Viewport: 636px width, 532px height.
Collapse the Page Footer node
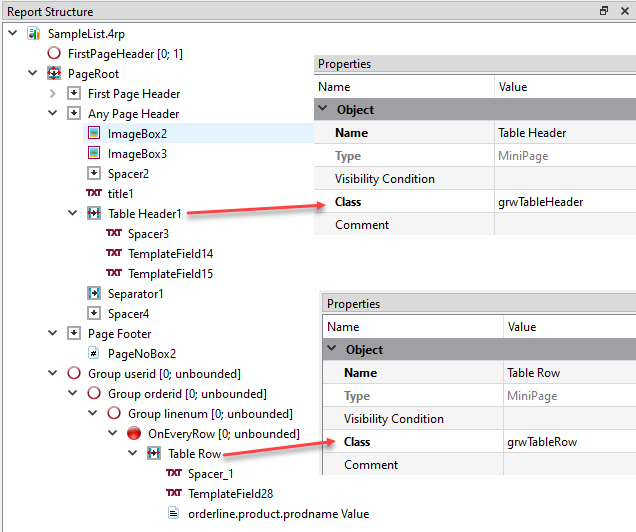click(53, 333)
